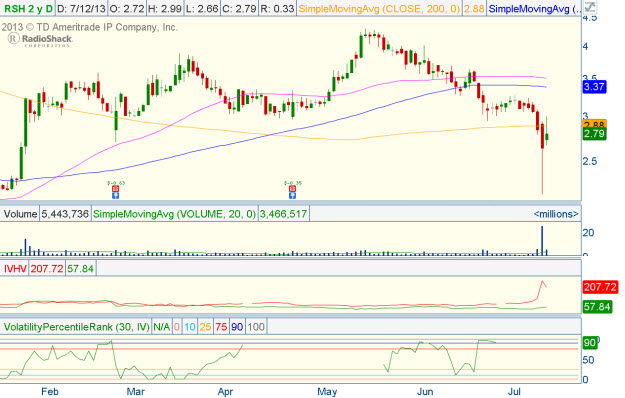Image resolution: width=625 pixels, height=398 pixels.
Task: Click the green SimpleMovingAvg (VOLUME, 20, 0) label
Action: (x=174, y=214)
